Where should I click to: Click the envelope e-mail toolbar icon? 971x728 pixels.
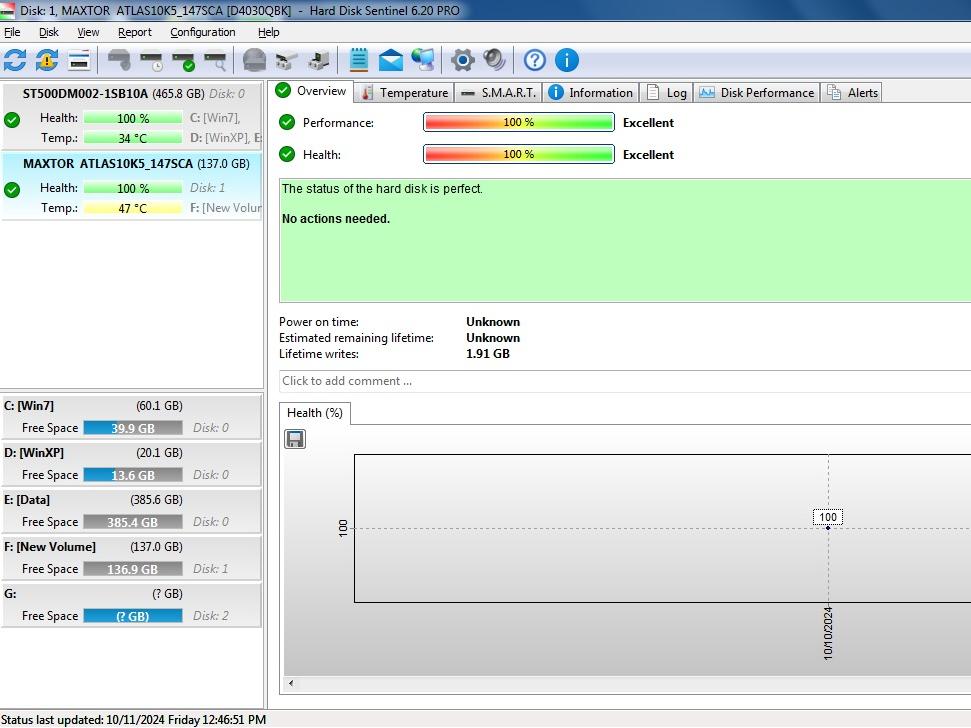coord(391,60)
